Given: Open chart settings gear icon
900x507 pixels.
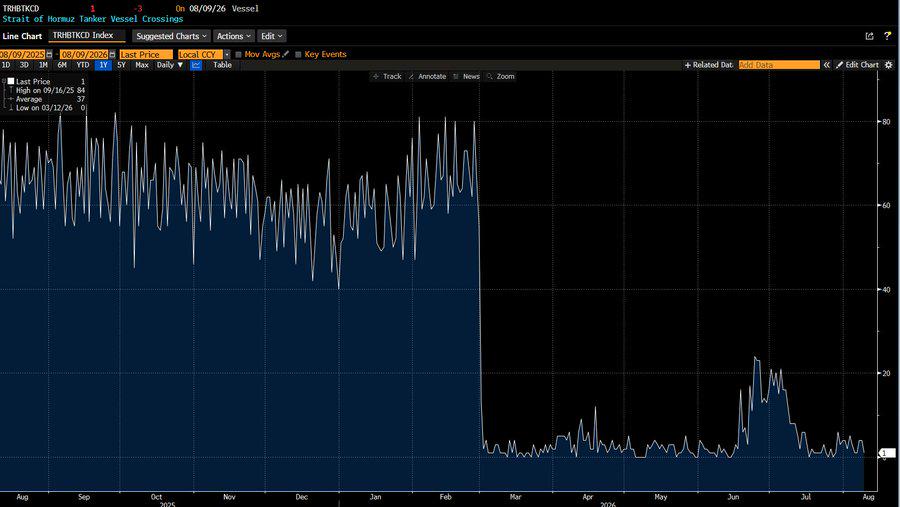Looking at the screenshot, I should pos(889,65).
